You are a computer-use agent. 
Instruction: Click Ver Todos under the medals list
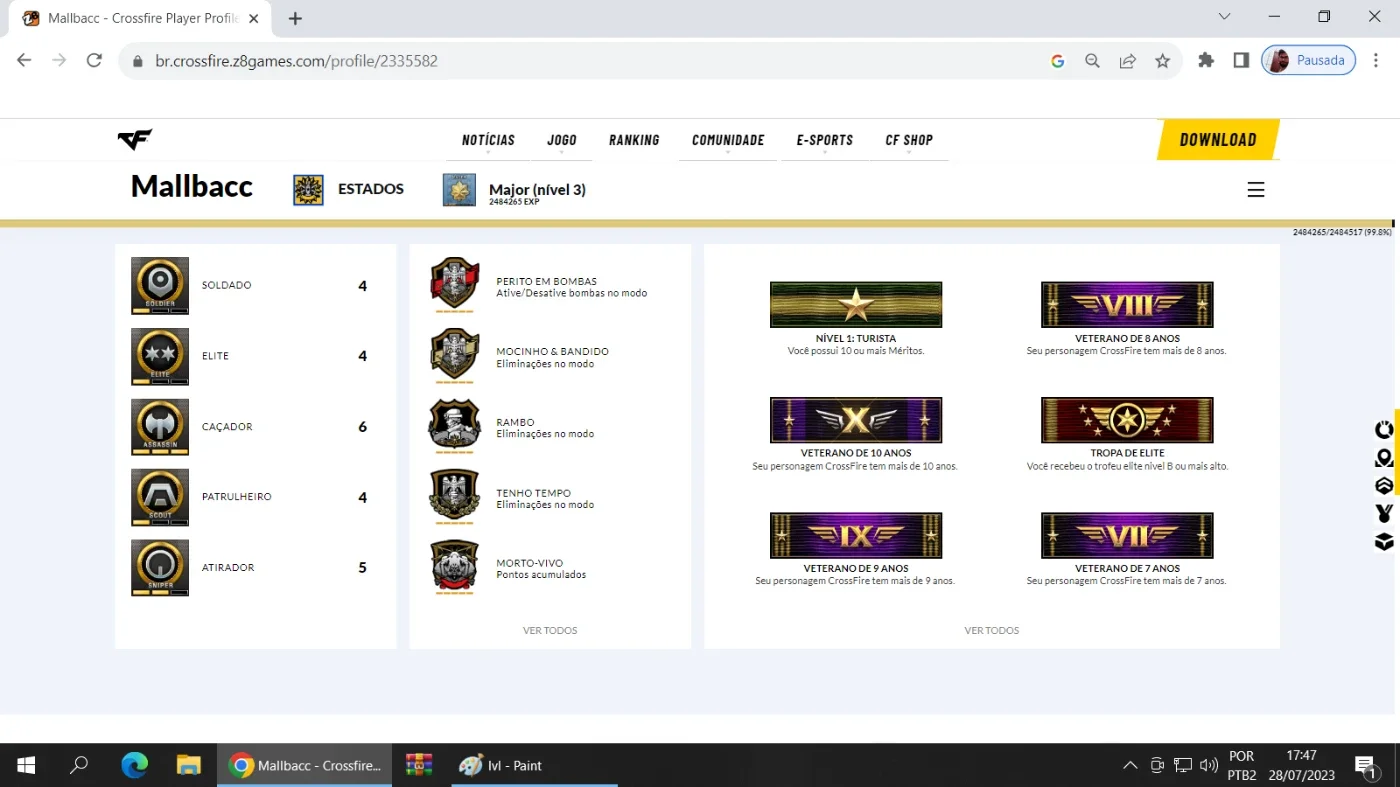[550, 631]
